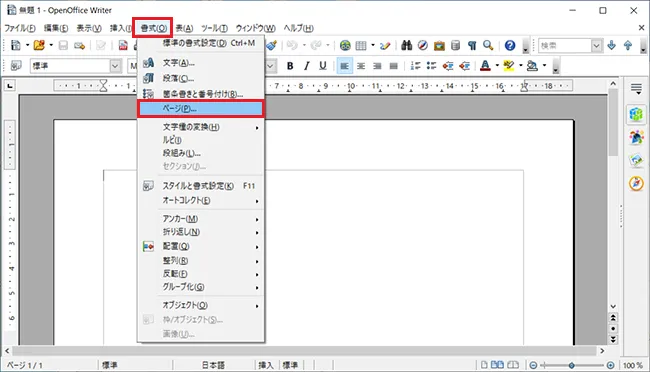Click zoom out minus button
650x372 pixels.
(534, 365)
